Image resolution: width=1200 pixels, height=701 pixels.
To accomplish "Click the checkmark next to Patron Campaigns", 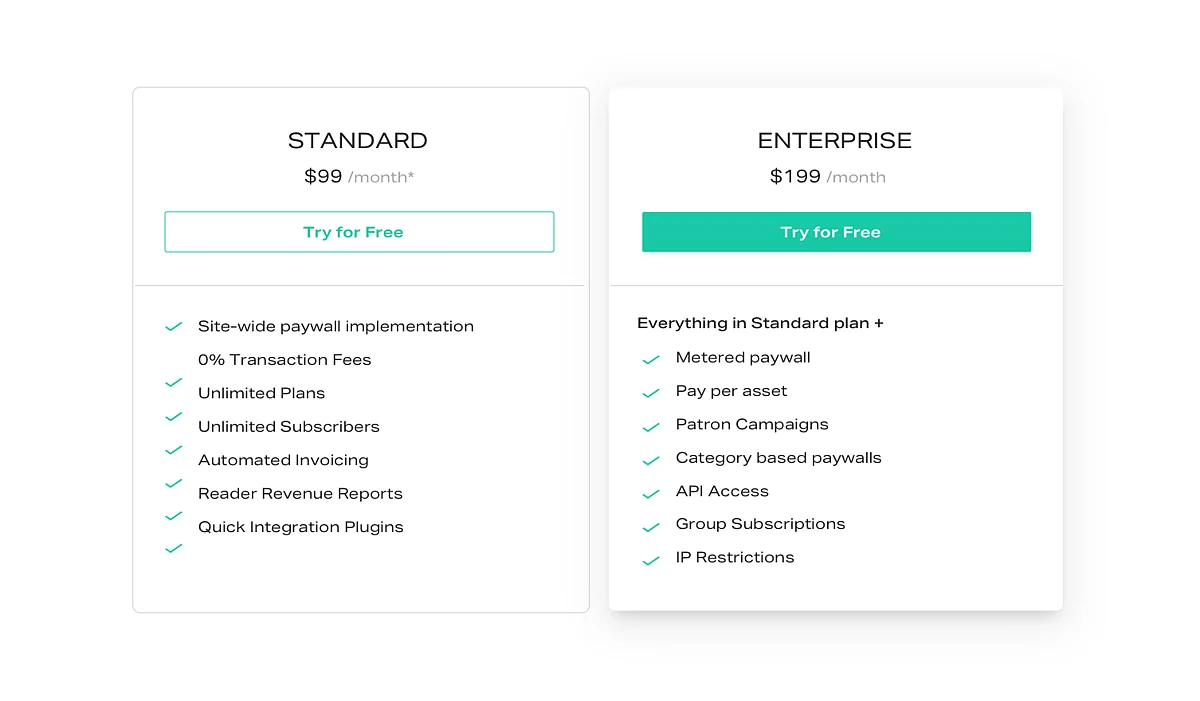I will click(x=651, y=427).
